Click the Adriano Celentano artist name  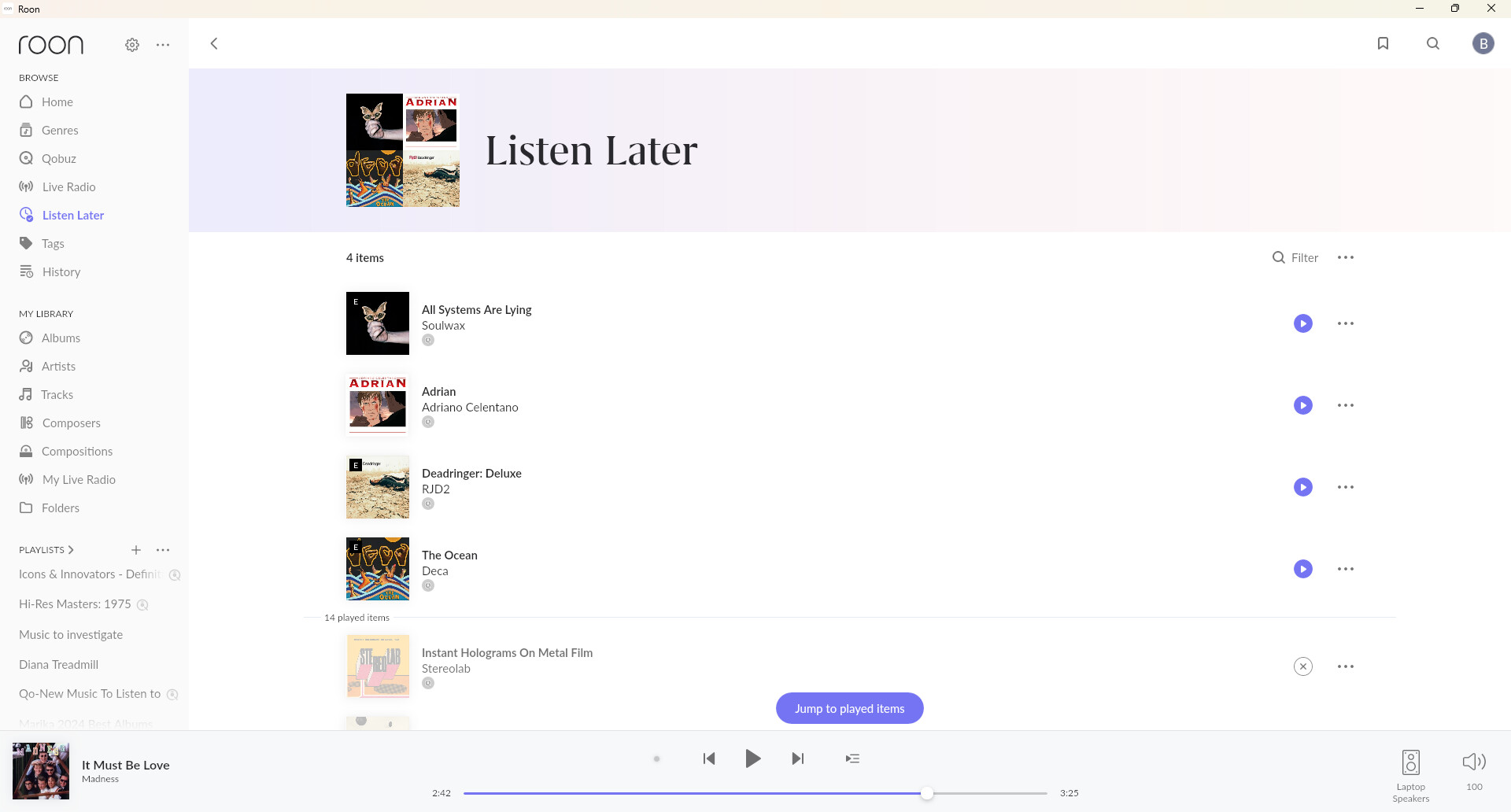click(x=470, y=408)
